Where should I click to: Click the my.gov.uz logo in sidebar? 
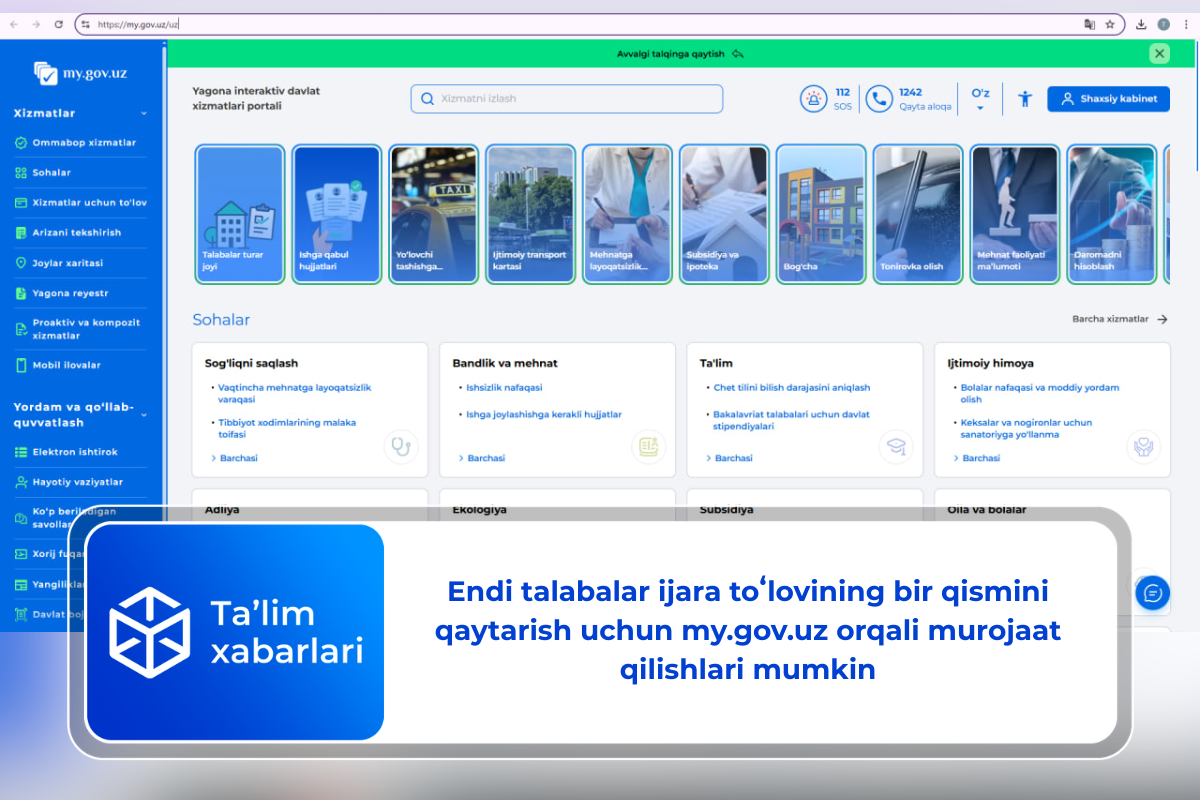[x=81, y=72]
